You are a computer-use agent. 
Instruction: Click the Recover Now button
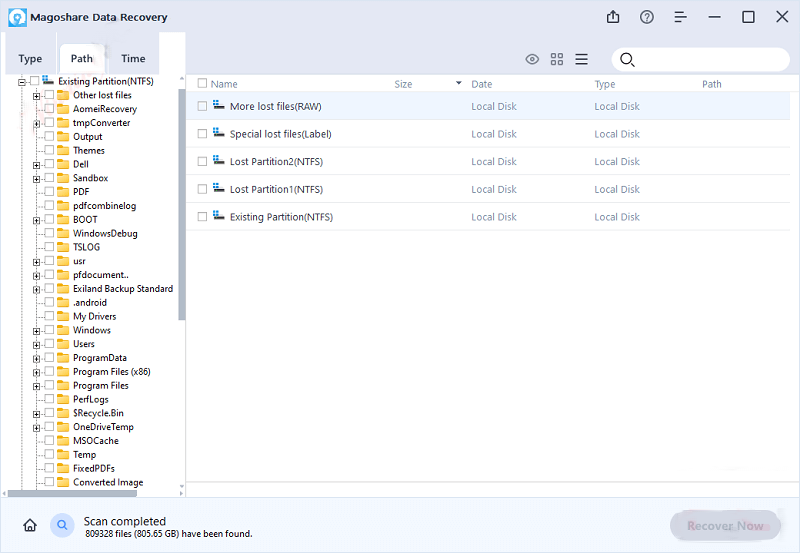click(725, 525)
